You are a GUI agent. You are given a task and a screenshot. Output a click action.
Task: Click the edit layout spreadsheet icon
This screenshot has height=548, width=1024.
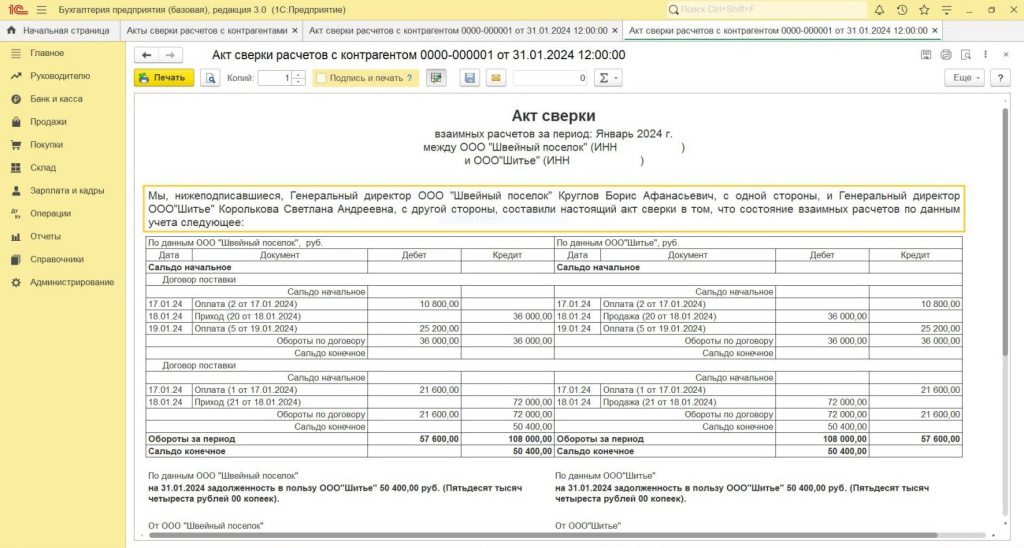pyautogui.click(x=436, y=78)
